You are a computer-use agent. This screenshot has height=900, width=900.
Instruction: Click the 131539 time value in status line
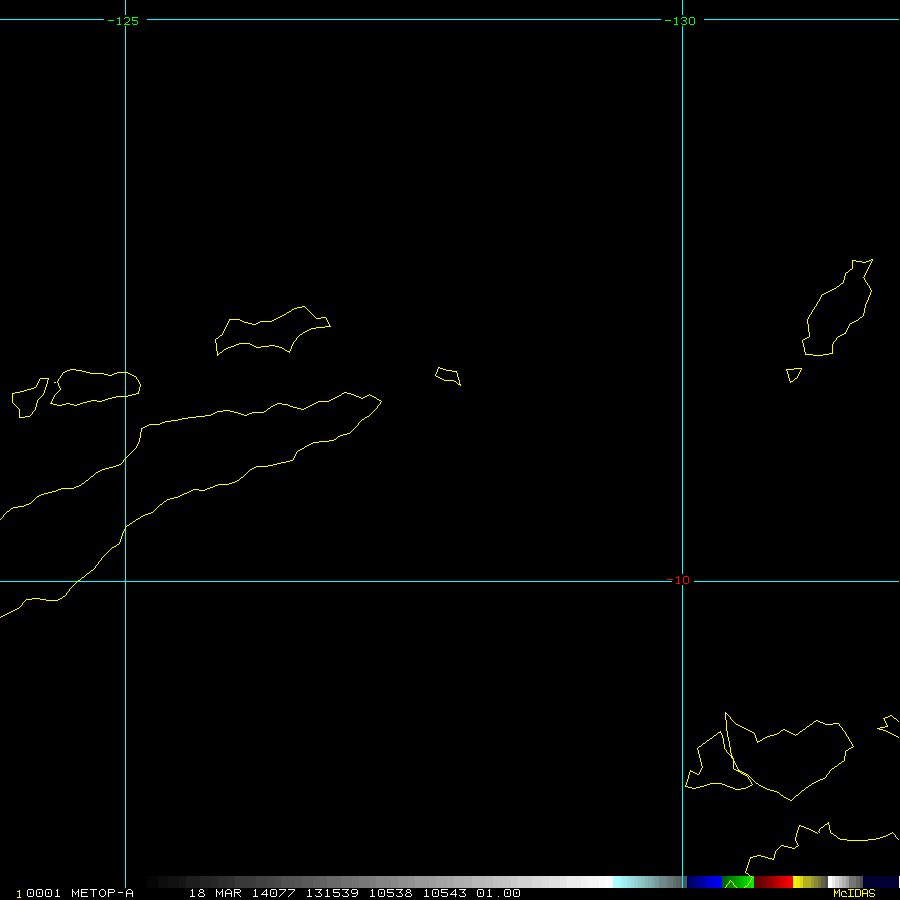(333, 893)
